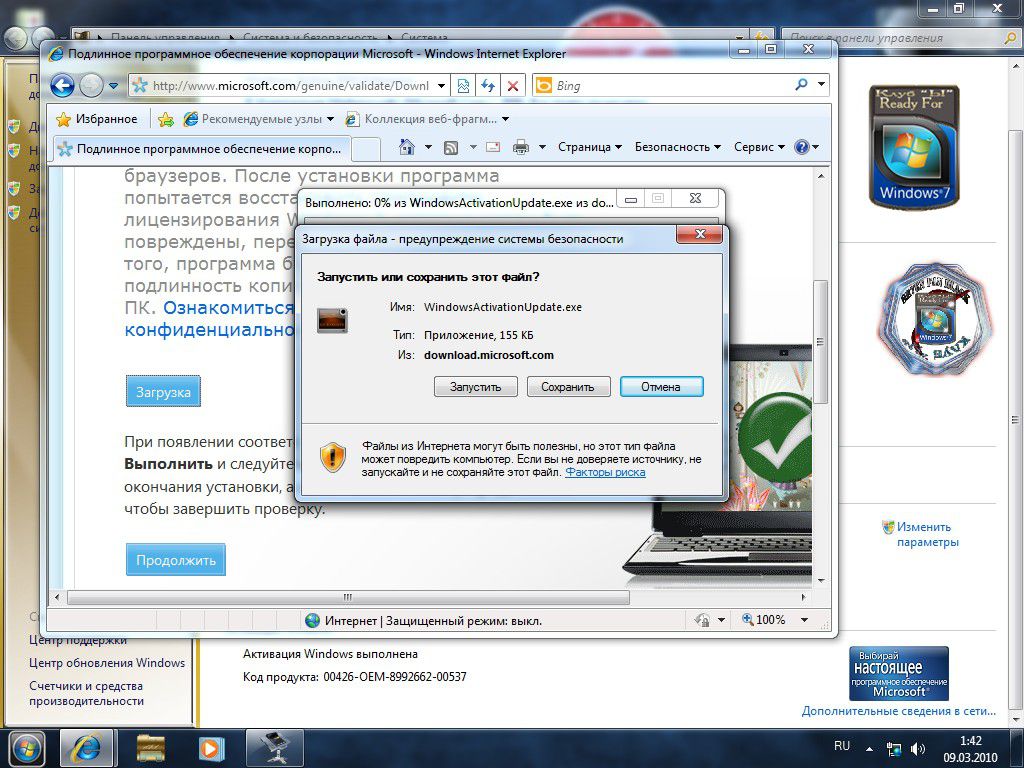
Task: Expand the Print options dropdown arrow
Action: tap(542, 147)
